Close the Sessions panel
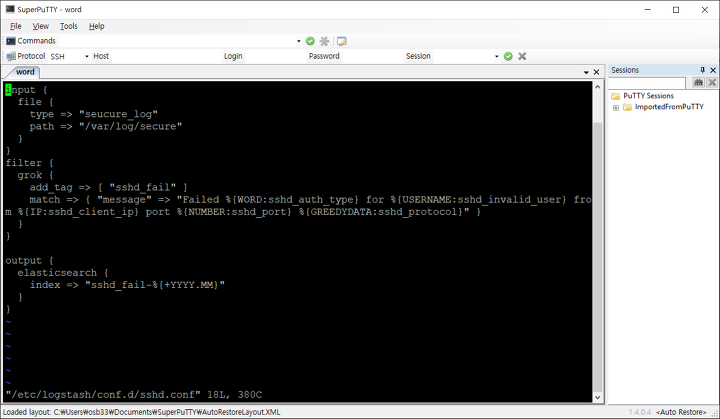The height and width of the screenshot is (419, 720). coord(713,70)
